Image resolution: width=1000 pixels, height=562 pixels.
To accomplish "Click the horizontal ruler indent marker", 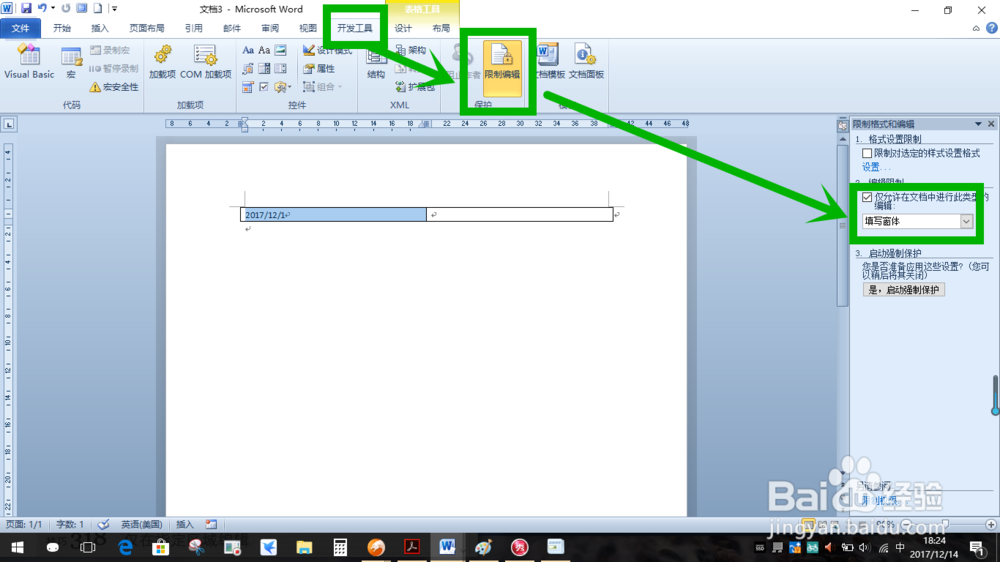I will tap(244, 124).
